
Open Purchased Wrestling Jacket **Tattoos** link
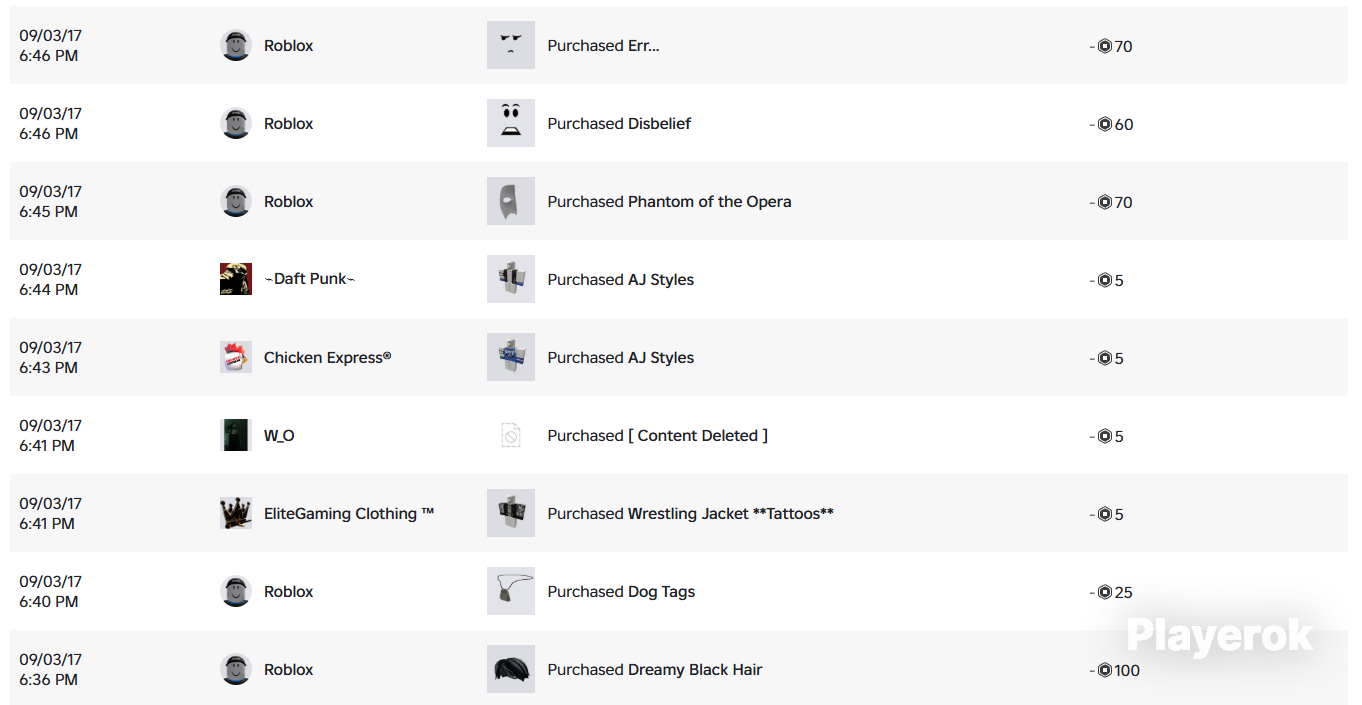click(690, 514)
